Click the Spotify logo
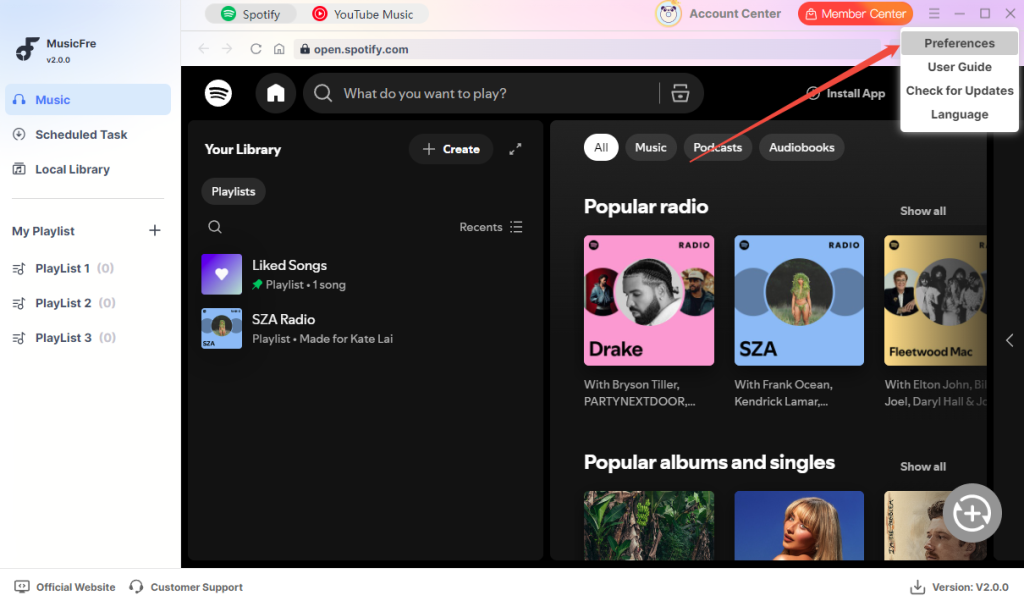 tap(218, 93)
